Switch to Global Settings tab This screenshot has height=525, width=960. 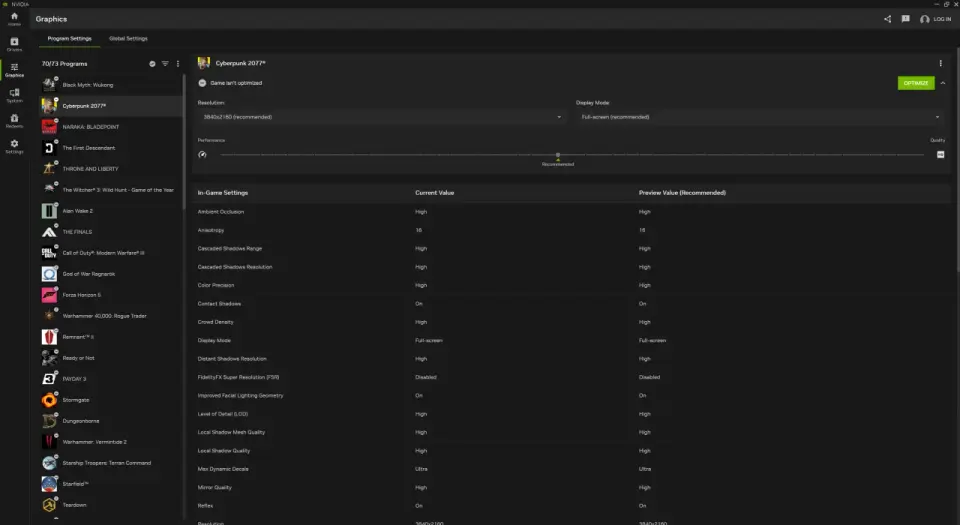pos(128,39)
